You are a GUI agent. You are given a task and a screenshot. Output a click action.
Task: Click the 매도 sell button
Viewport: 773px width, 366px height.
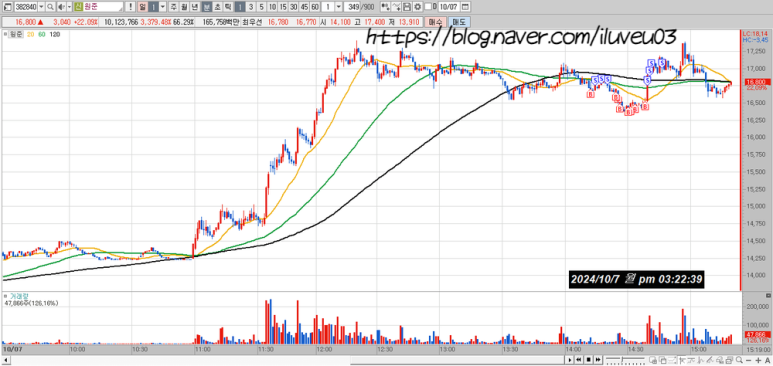[459, 22]
